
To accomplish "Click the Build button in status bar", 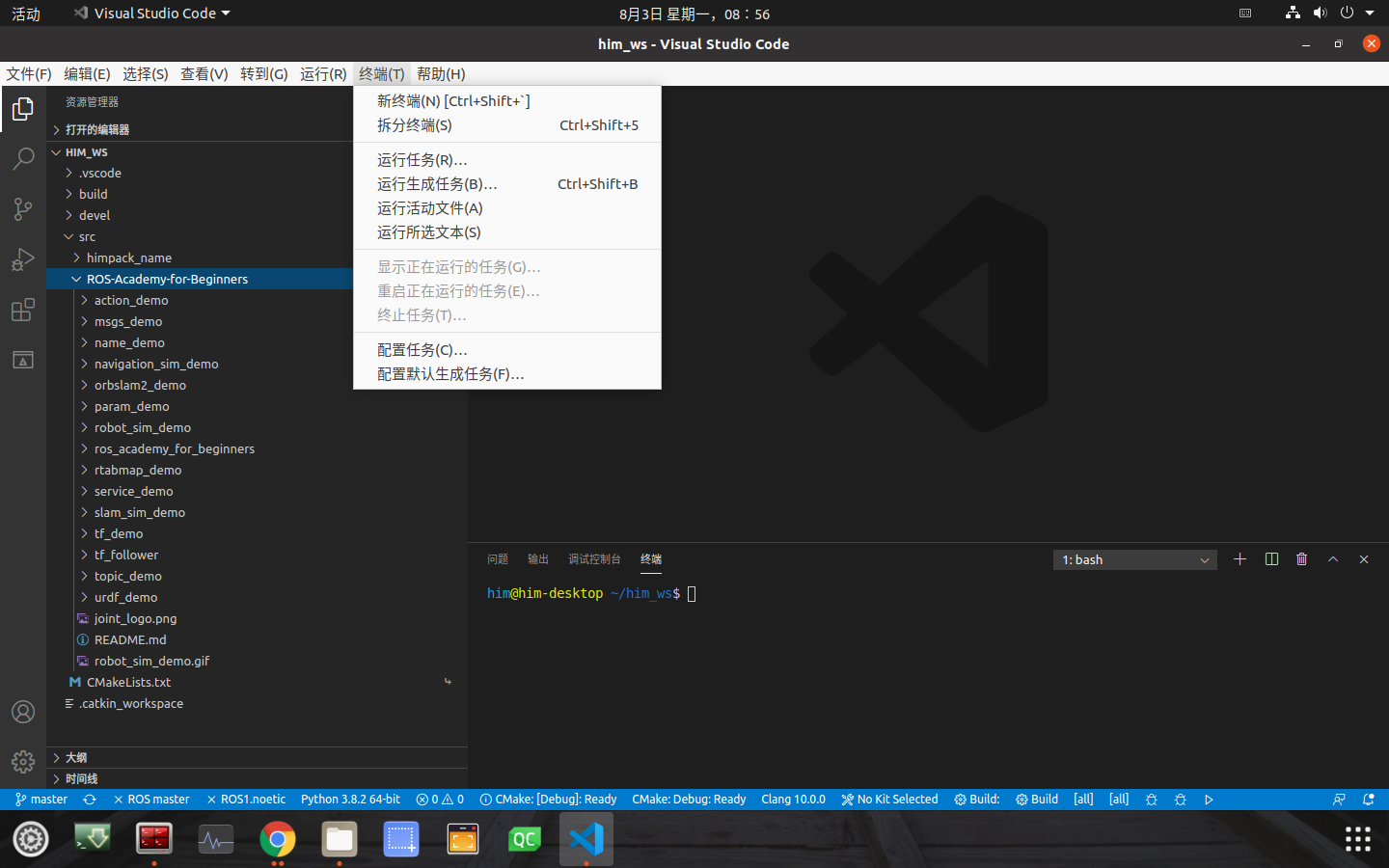I will (1037, 800).
